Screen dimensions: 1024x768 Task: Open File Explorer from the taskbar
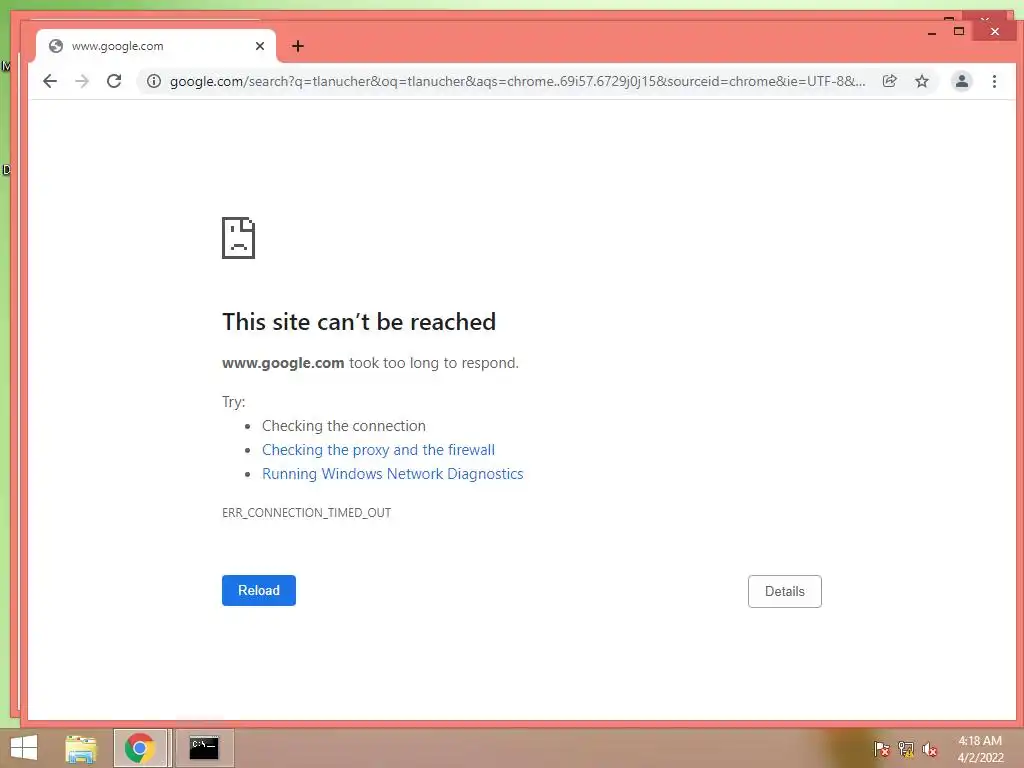[81, 748]
